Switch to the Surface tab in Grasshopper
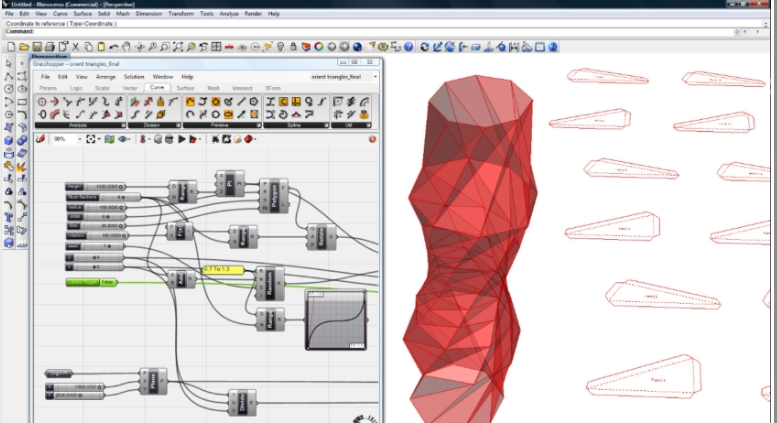Viewport: 777px width, 423px height. 185,88
